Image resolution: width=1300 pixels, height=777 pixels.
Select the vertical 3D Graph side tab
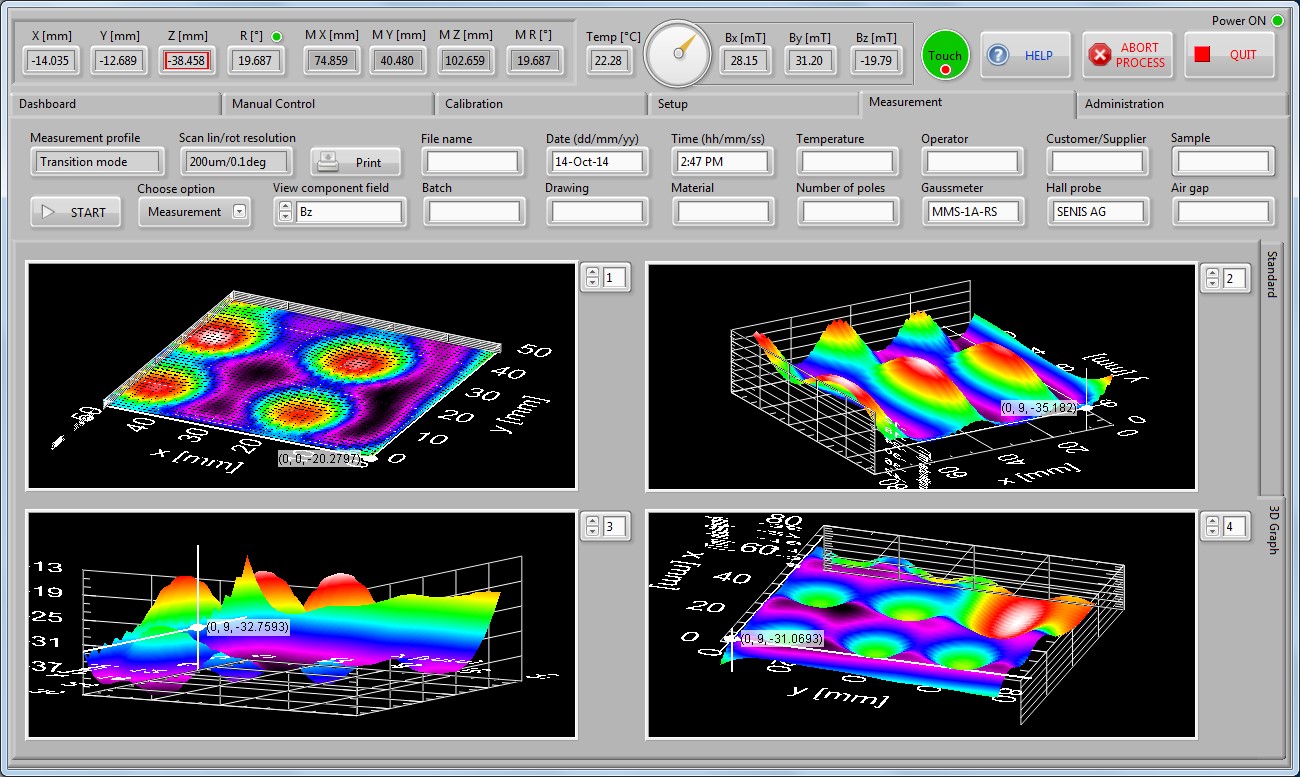tap(1272, 529)
